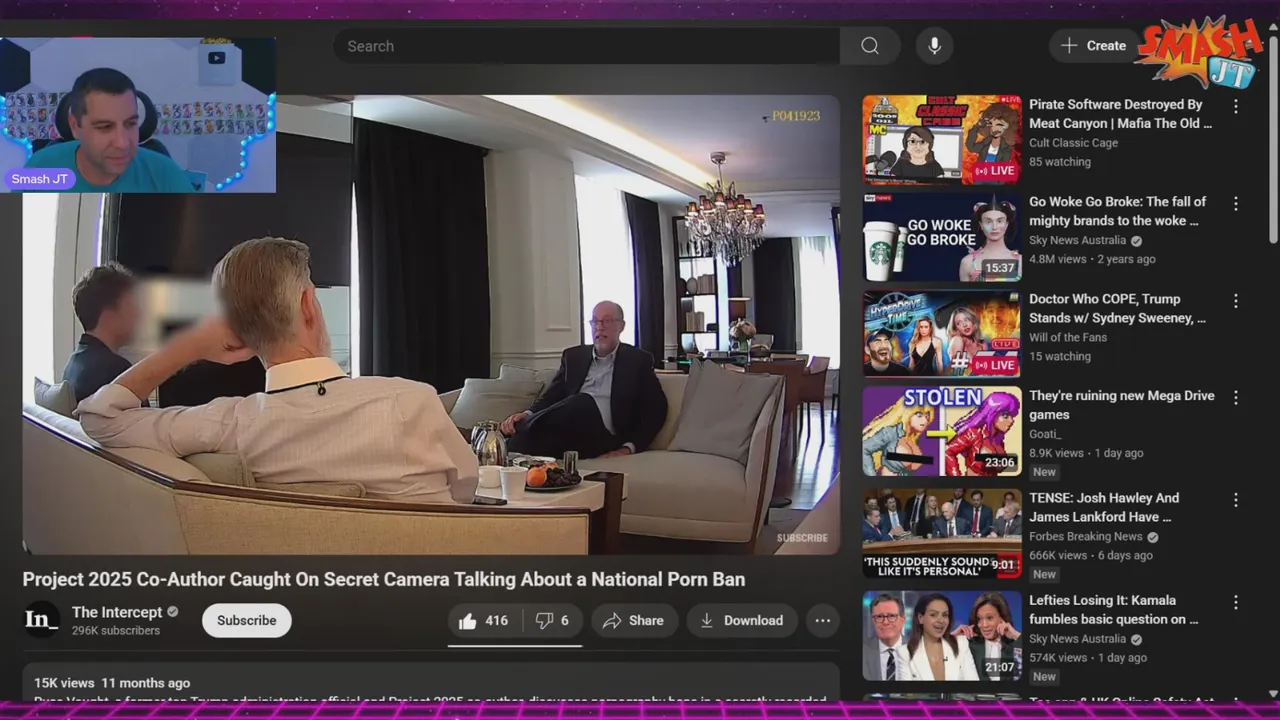Image resolution: width=1280 pixels, height=720 pixels.
Task: Click '4.8M views · 2 years ago' text
Action: pos(1092,259)
